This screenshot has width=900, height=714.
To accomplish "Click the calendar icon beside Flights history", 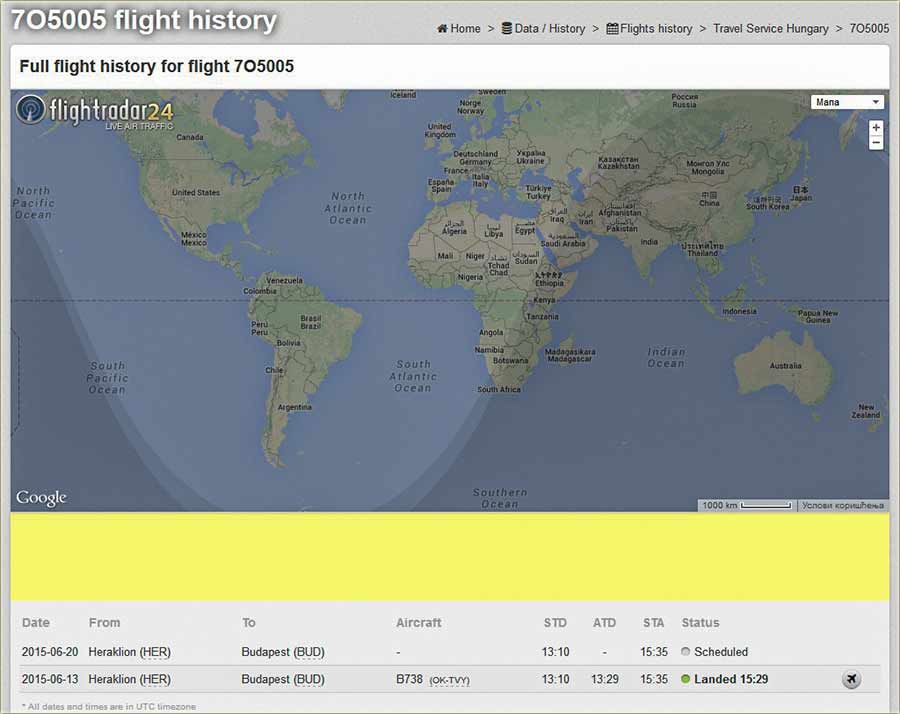I will pos(612,29).
